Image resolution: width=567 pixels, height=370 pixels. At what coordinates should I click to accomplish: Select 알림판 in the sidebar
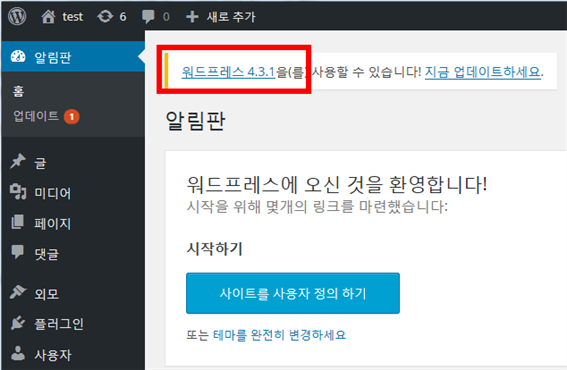[x=73, y=57]
